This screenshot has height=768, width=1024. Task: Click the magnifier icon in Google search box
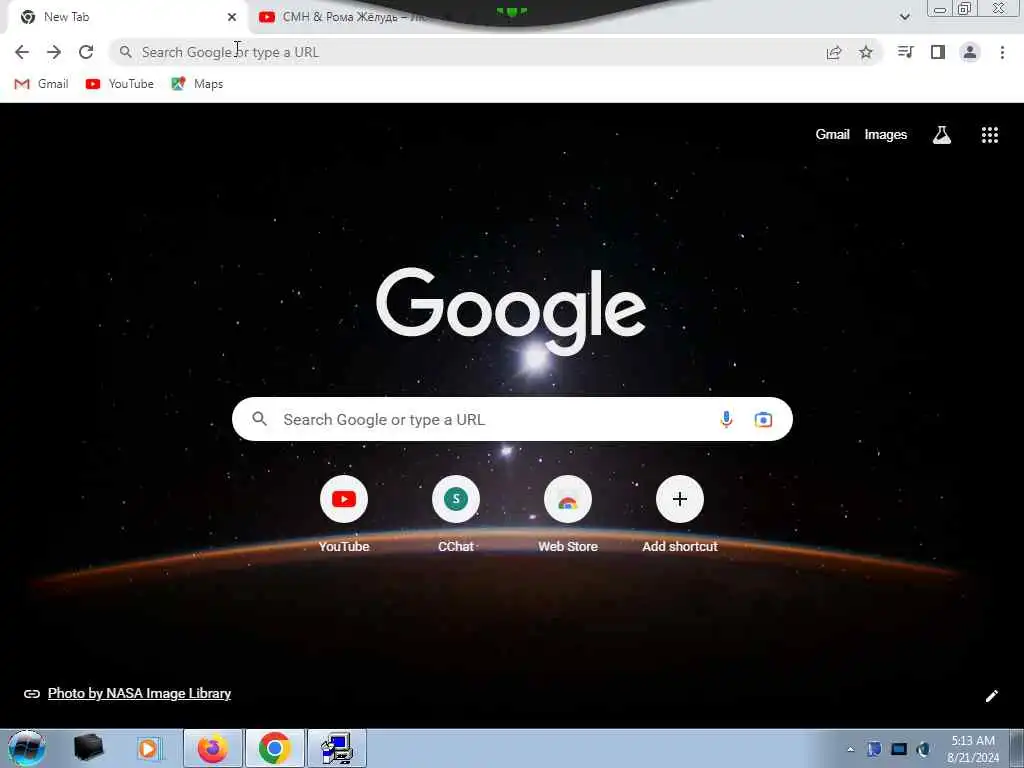[x=259, y=419]
